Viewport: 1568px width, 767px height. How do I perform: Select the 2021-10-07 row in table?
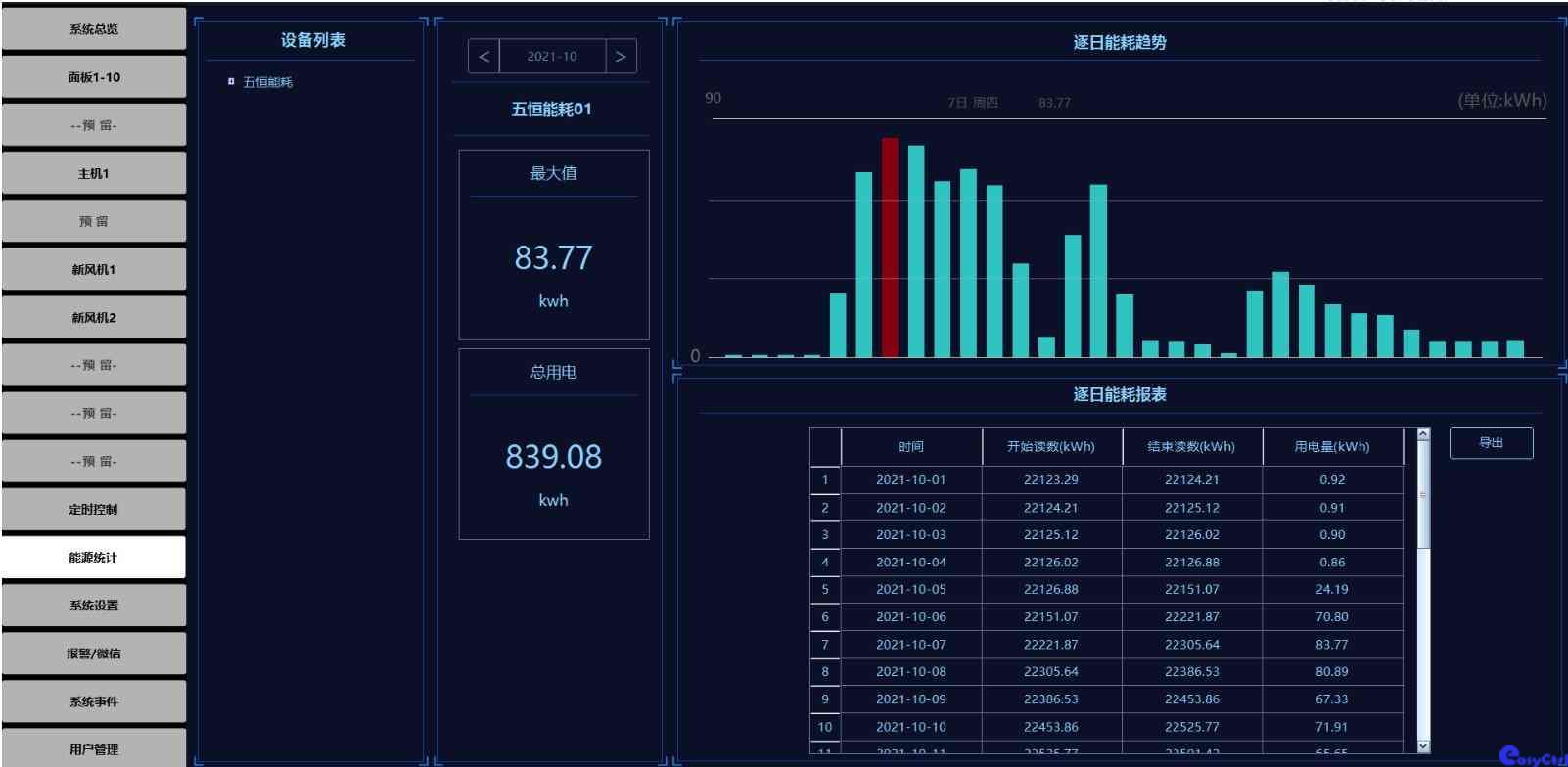click(x=910, y=645)
